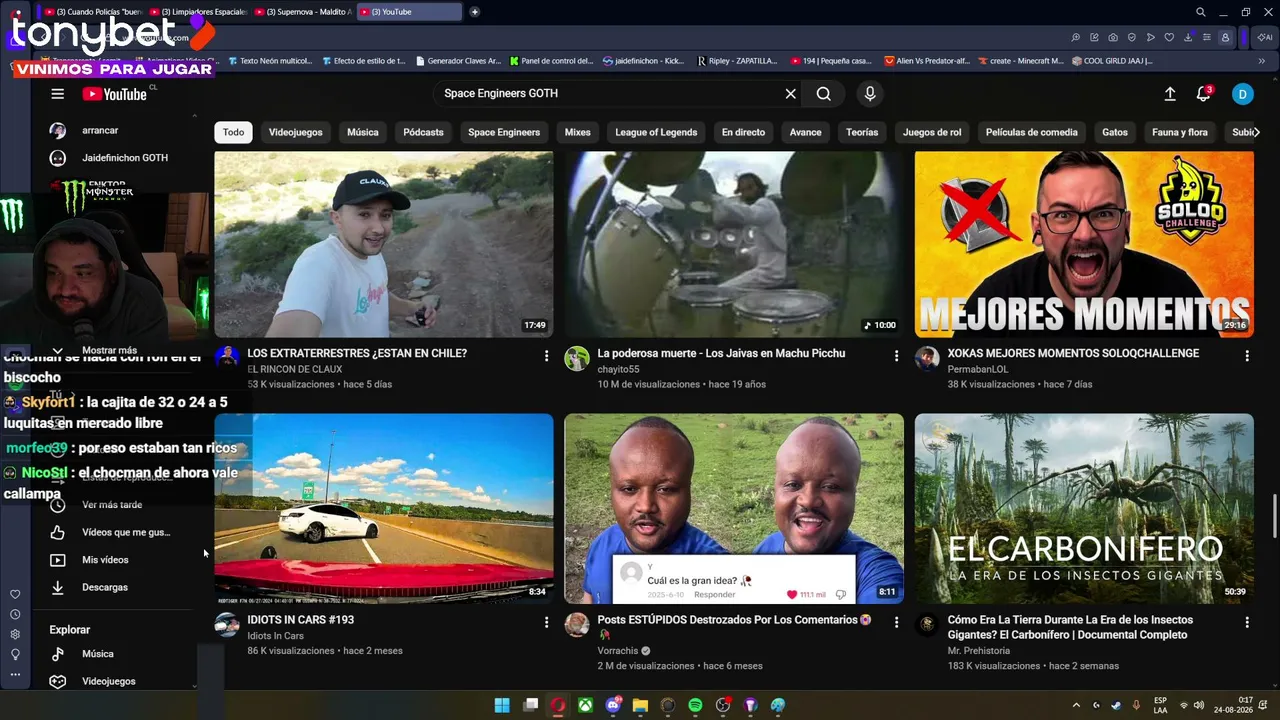Show more filter chips with right arrow

tap(1257, 132)
